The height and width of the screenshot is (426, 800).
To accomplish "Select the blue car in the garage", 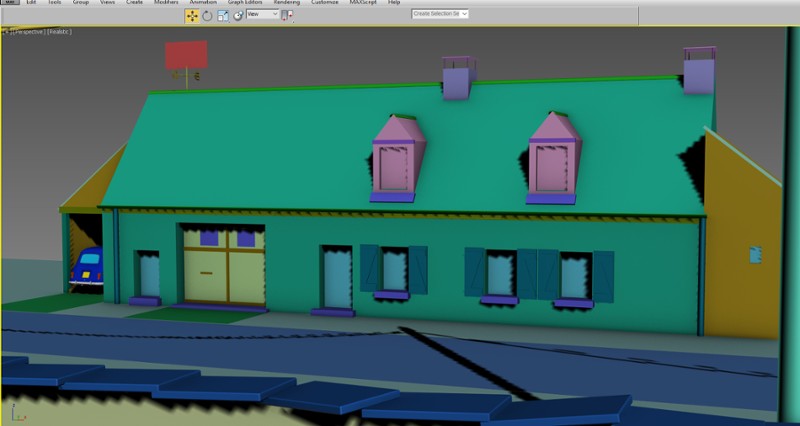I will (87, 268).
